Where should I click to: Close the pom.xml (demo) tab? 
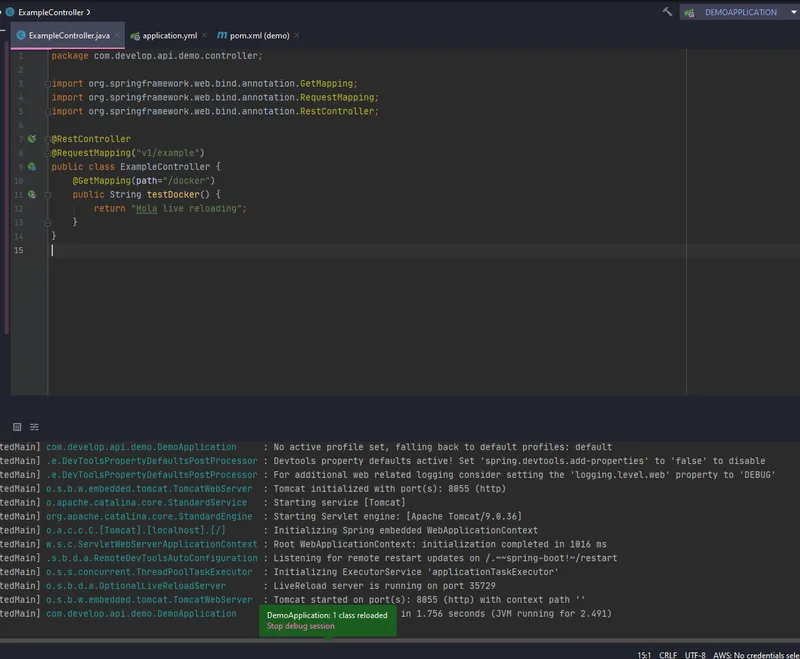(x=297, y=35)
